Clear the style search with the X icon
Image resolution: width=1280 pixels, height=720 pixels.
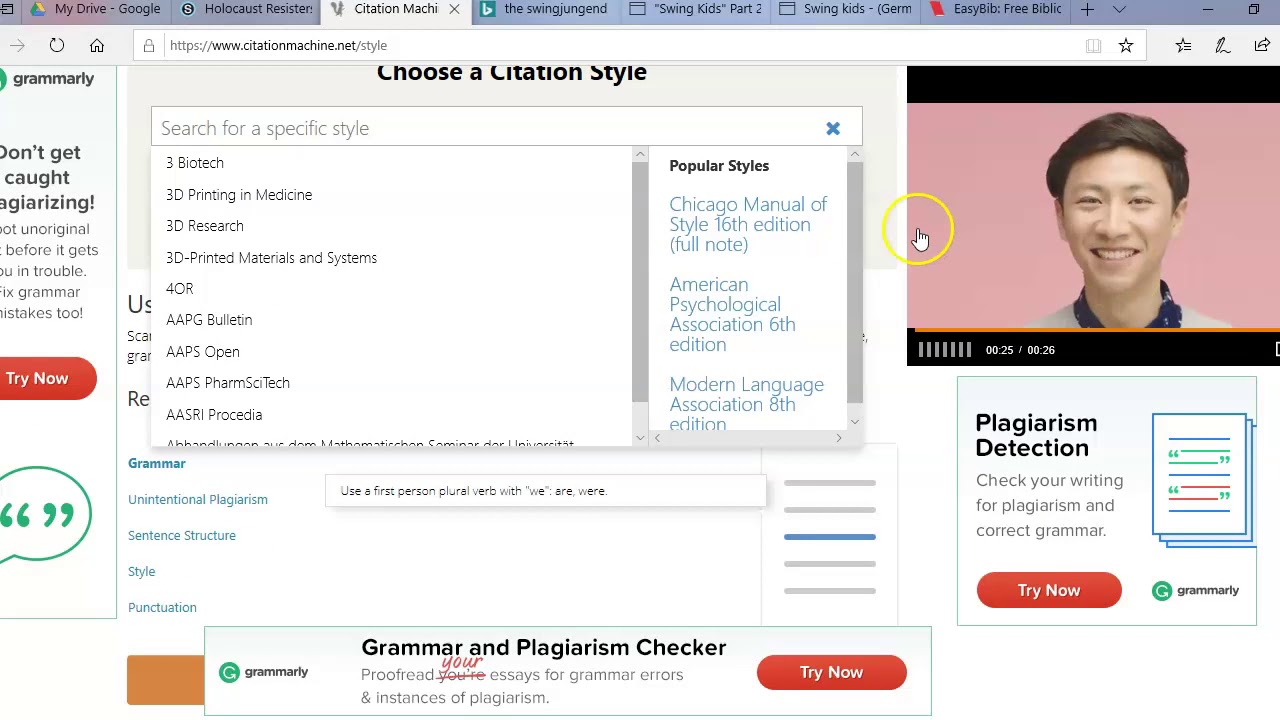point(833,128)
